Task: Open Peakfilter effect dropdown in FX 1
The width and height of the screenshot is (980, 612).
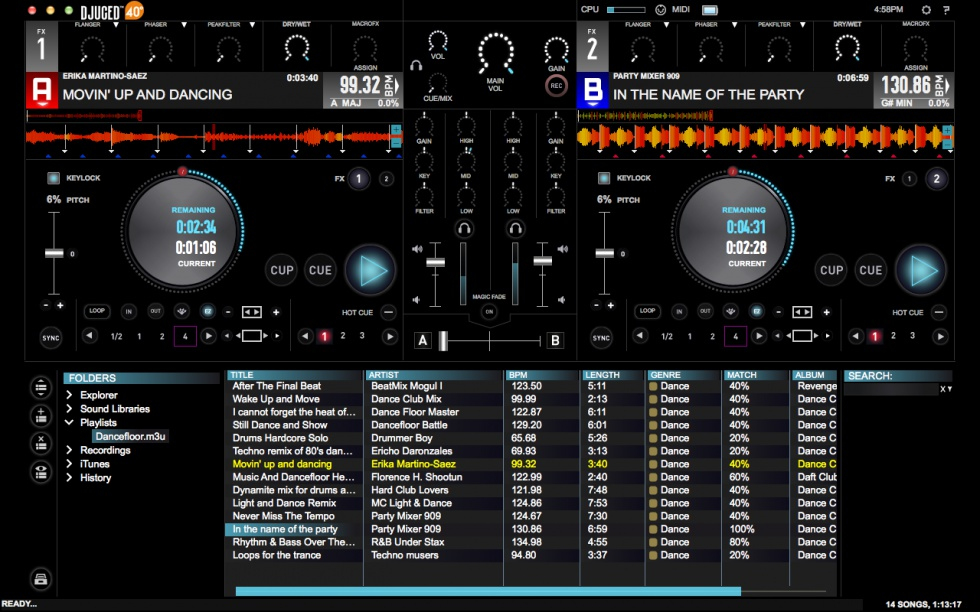Action: click(x=252, y=25)
